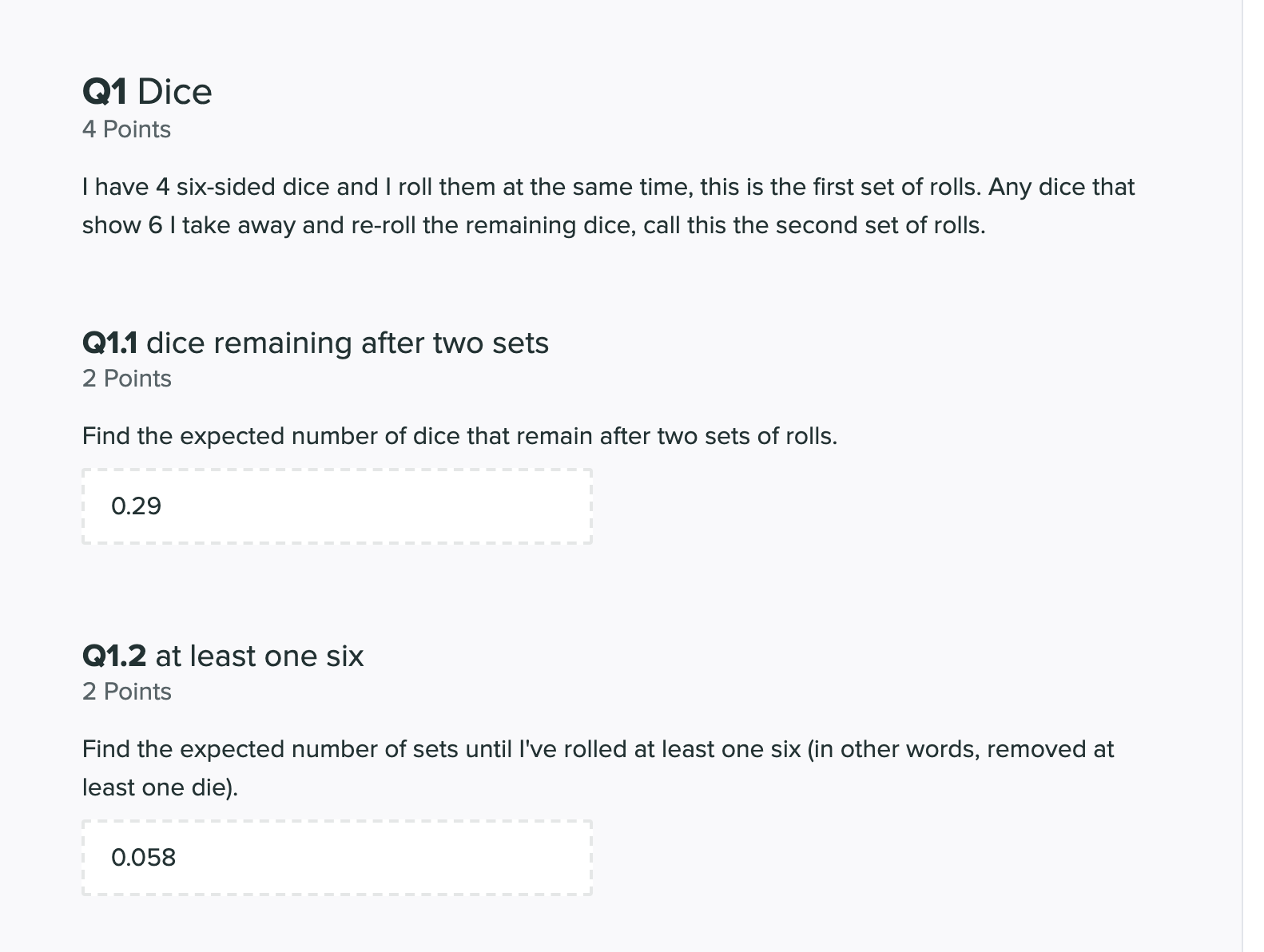Image resolution: width=1264 pixels, height=952 pixels.
Task: Select the "dice remaining after two sets" title
Action: pyautogui.click(x=348, y=343)
